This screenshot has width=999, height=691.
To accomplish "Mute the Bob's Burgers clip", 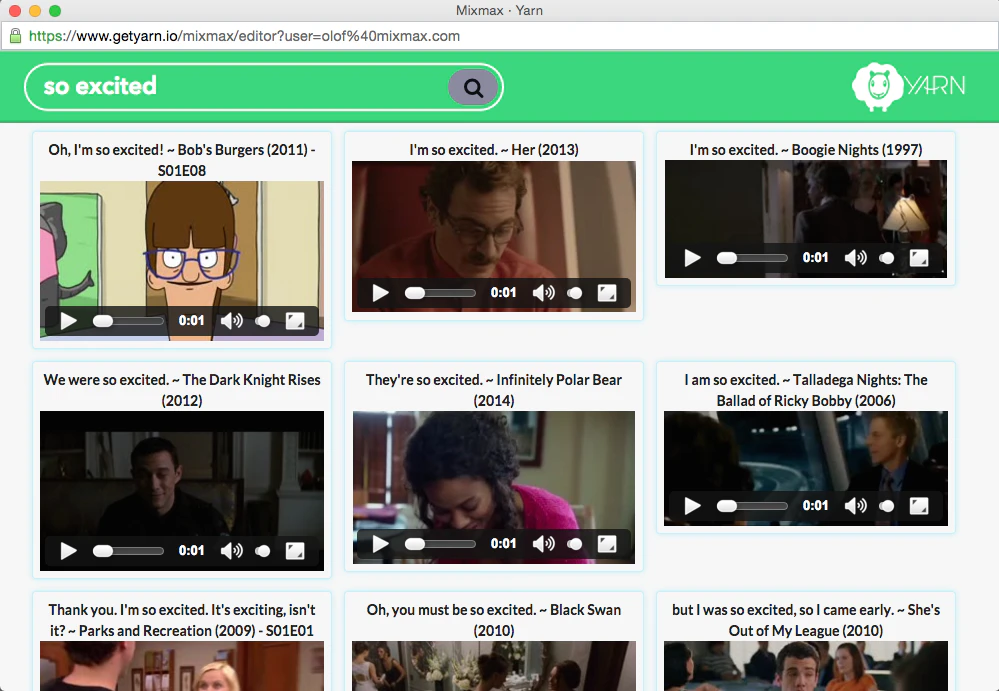I will pos(231,321).
